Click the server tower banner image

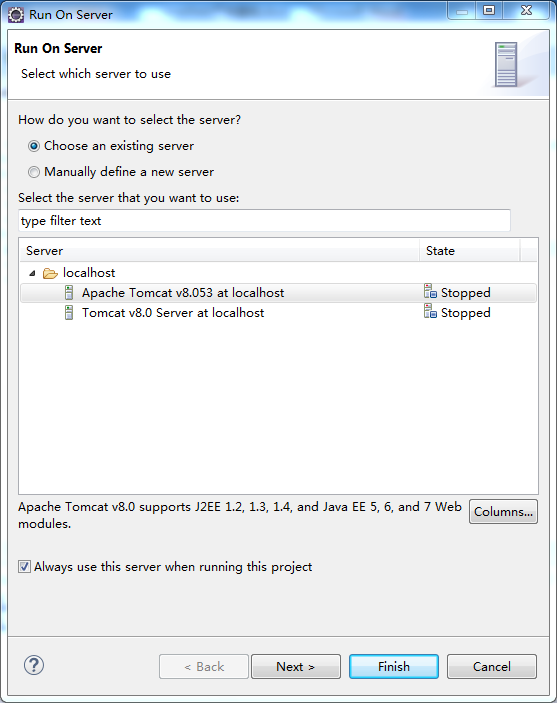tap(506, 65)
